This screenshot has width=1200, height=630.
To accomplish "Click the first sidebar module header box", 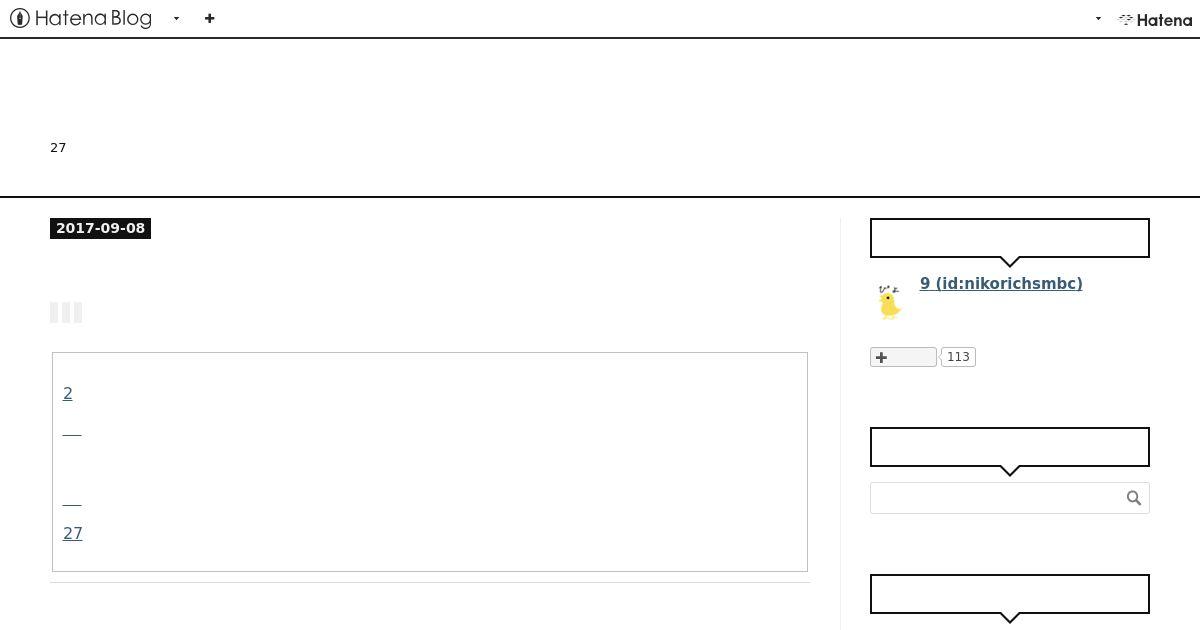I will [x=1010, y=238].
